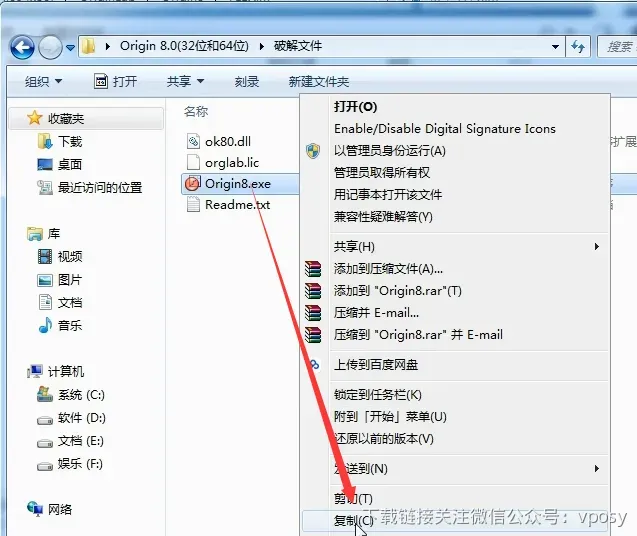637x536 pixels.
Task: Go back with the Back arrow button
Action: [22, 47]
